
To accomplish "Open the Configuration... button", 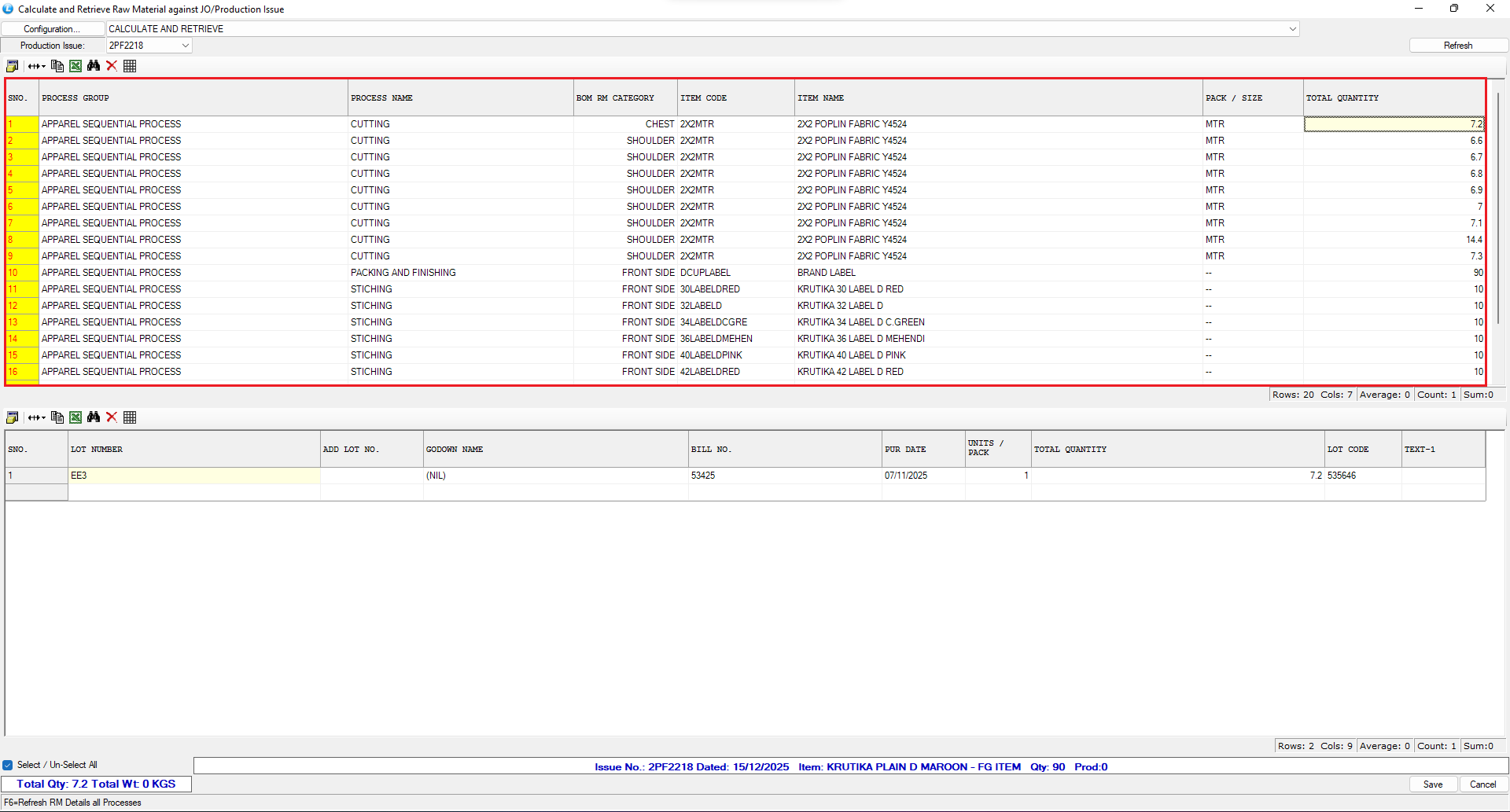I will pos(53,29).
